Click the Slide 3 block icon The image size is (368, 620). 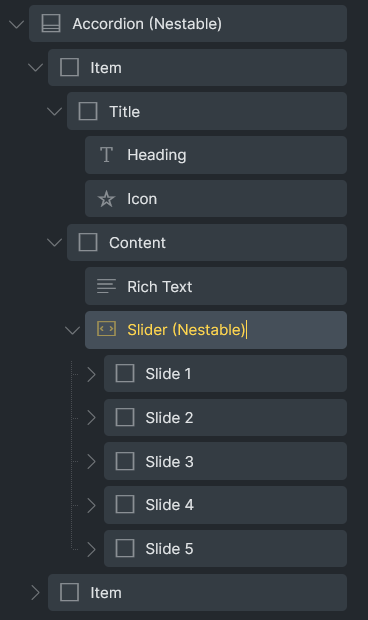pos(125,461)
